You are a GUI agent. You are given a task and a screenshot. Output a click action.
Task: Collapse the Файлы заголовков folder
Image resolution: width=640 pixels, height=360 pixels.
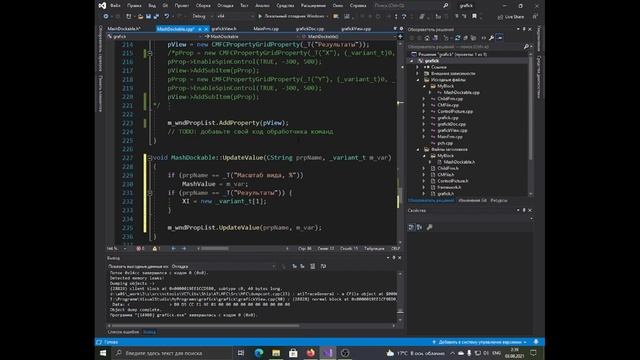[x=418, y=149]
